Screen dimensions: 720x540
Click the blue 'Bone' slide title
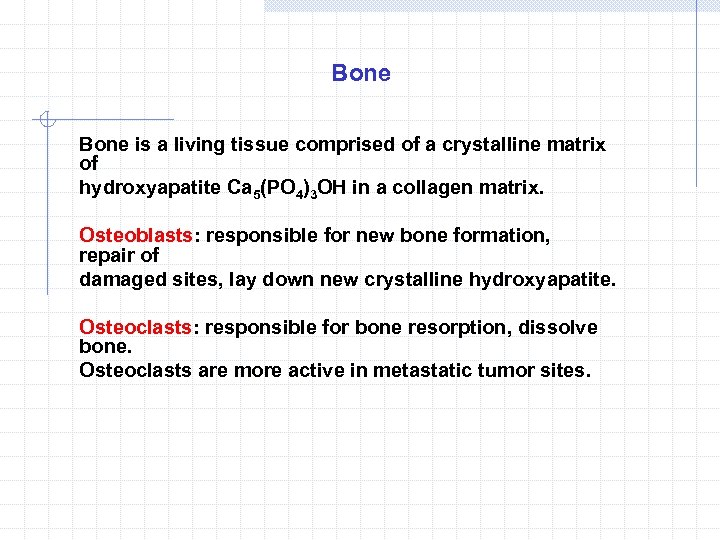click(361, 73)
